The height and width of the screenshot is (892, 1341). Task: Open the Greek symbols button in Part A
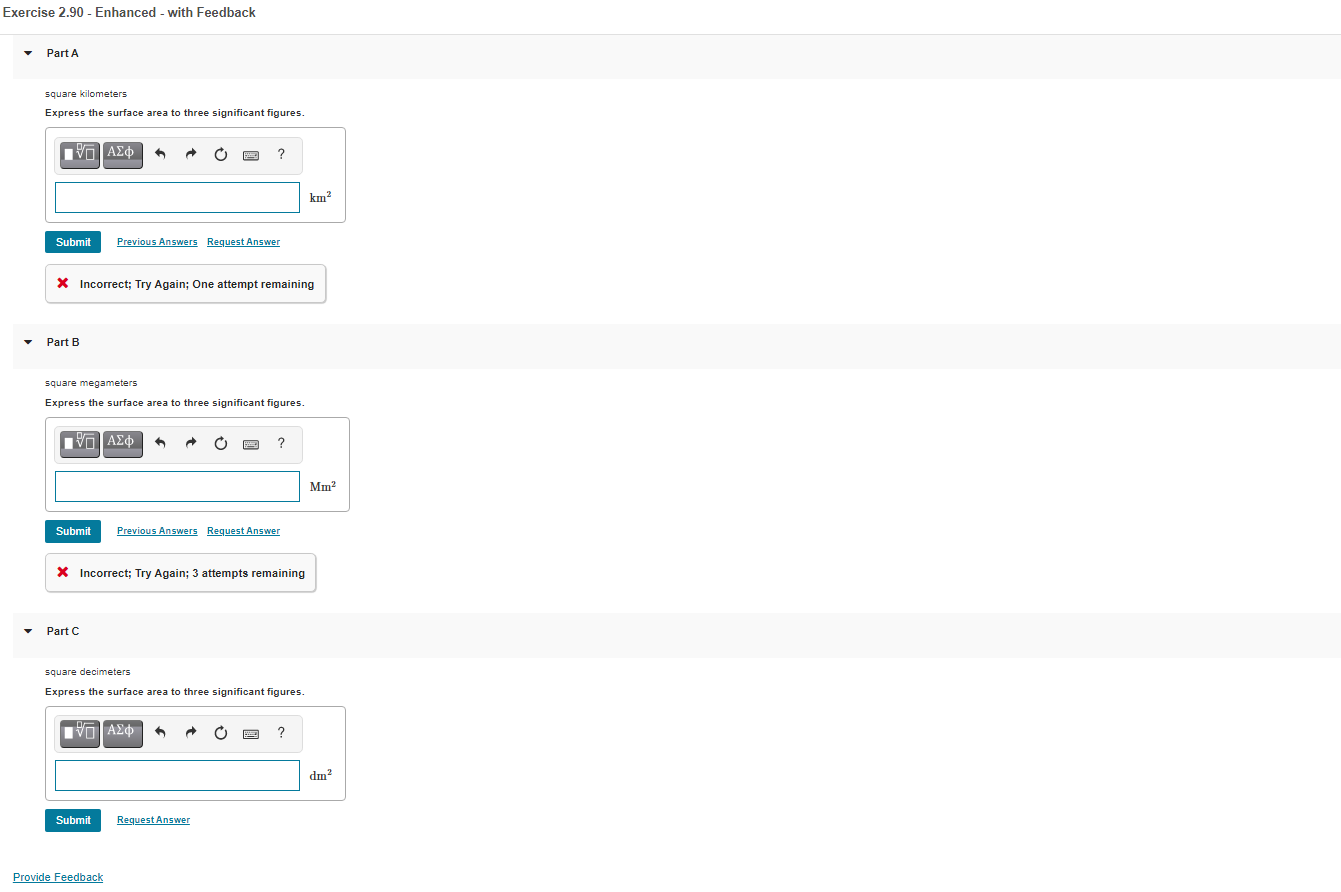tap(123, 155)
